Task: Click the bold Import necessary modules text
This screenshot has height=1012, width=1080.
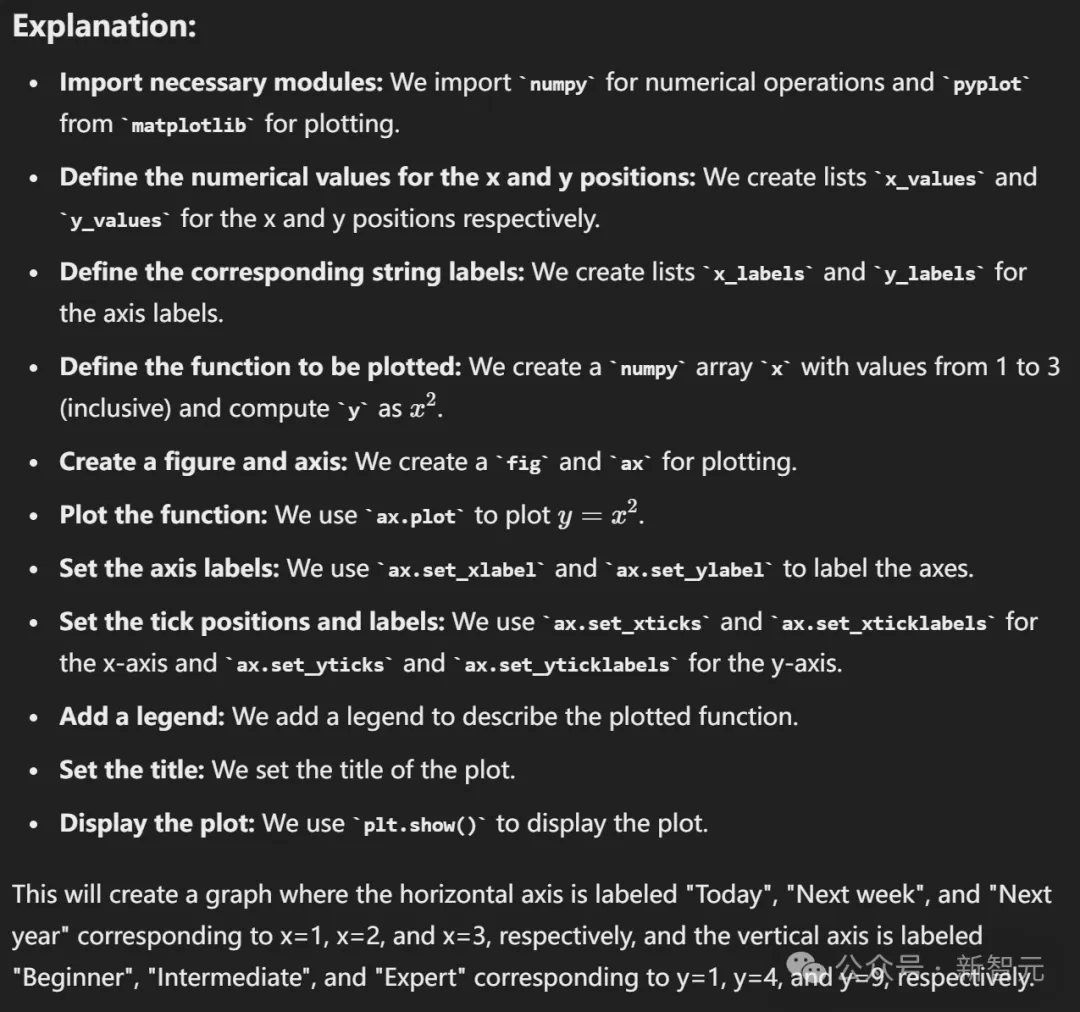Action: pyautogui.click(x=221, y=83)
